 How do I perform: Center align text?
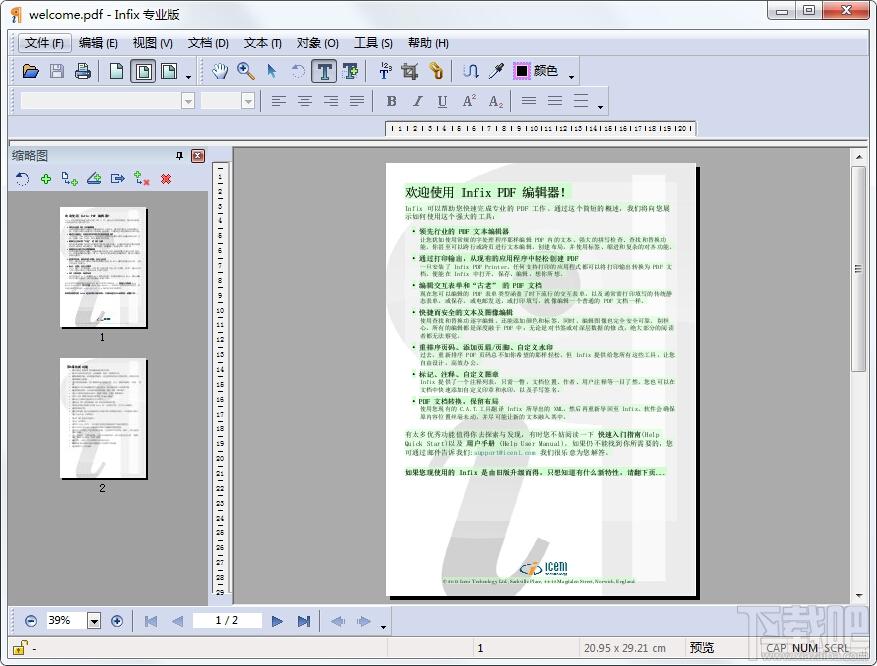(x=305, y=101)
